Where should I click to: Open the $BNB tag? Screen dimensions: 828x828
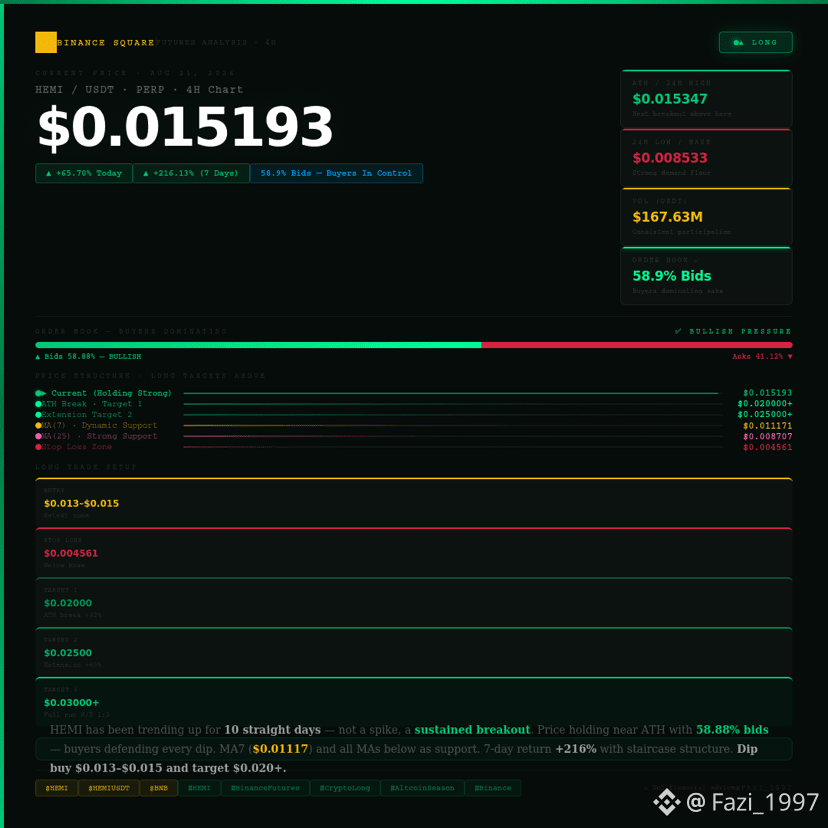[158, 788]
